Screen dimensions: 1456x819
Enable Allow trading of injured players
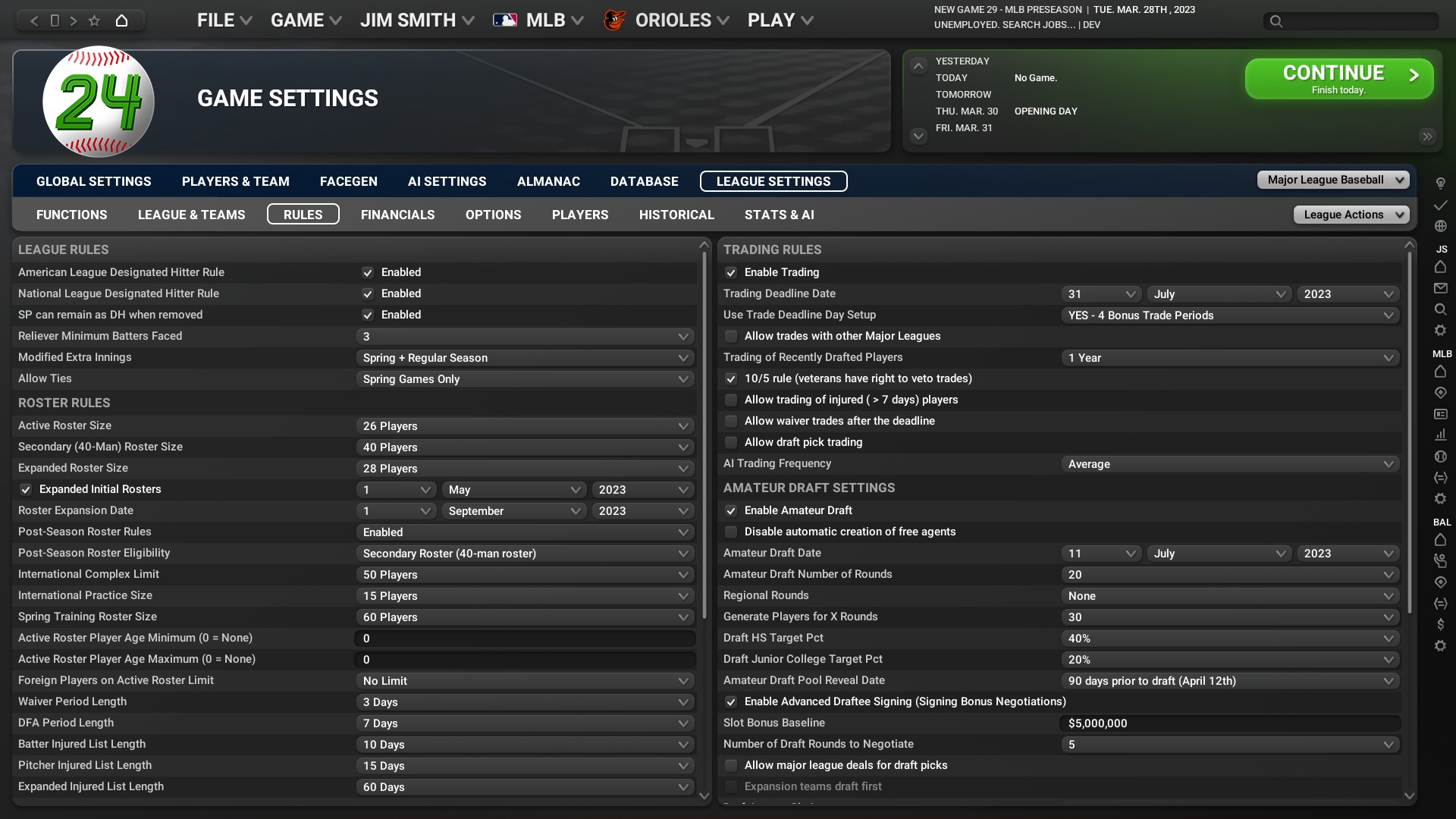click(x=732, y=399)
